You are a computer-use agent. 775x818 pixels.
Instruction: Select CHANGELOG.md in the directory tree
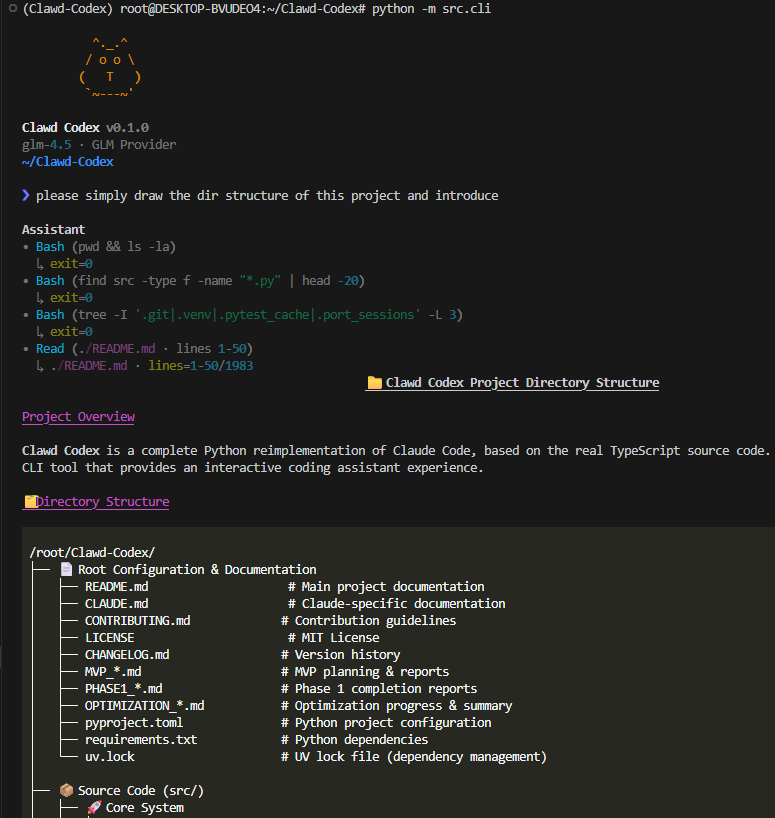[x=127, y=654]
